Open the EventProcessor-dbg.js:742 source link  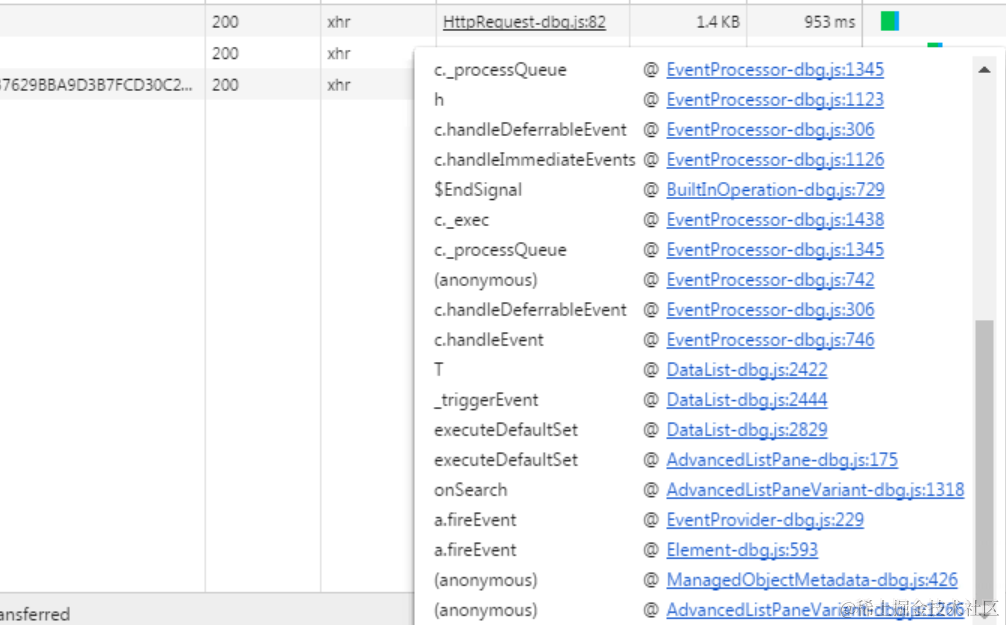click(770, 279)
